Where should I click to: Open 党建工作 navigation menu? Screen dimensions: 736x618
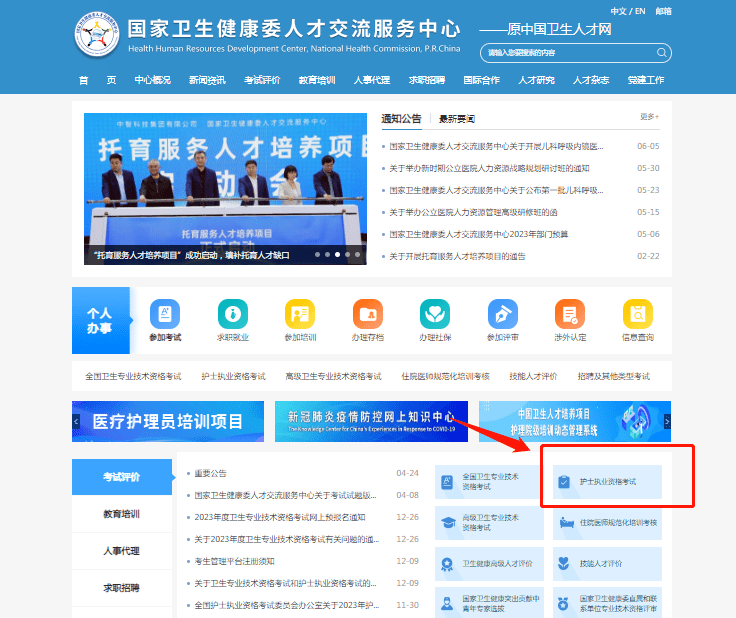646,80
